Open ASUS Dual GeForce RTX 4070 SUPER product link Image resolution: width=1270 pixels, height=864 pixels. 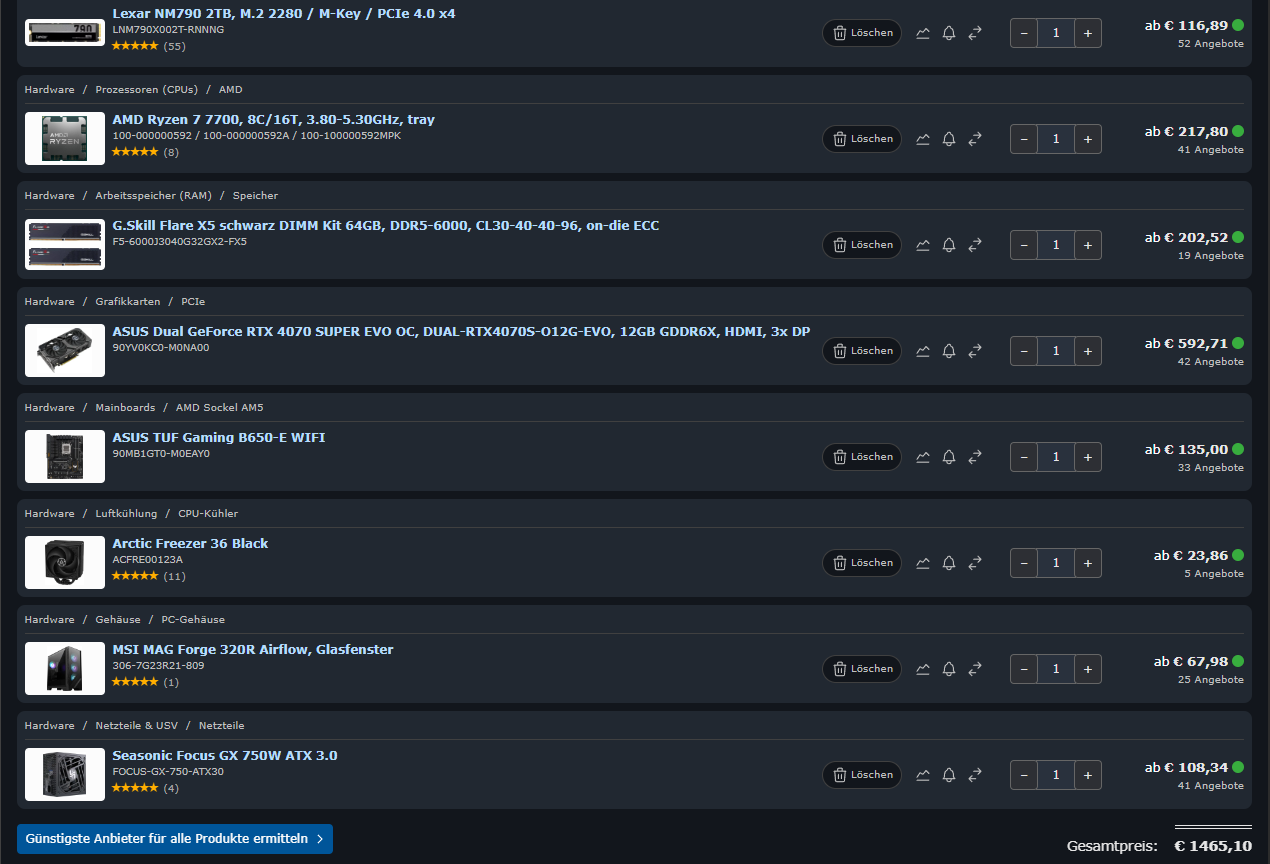(461, 331)
